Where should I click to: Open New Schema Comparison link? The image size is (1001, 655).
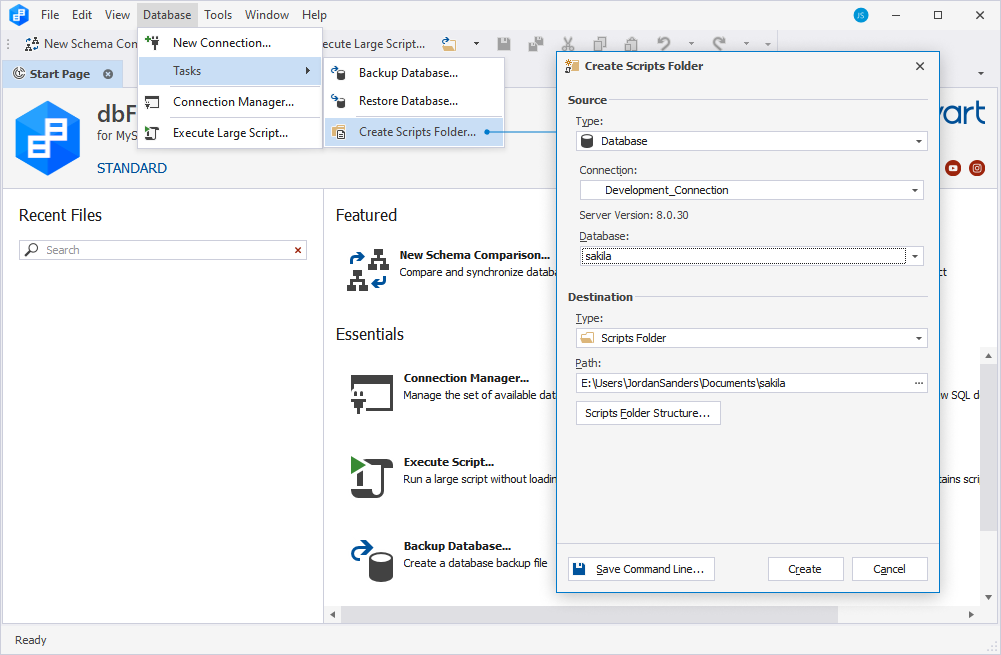point(474,255)
